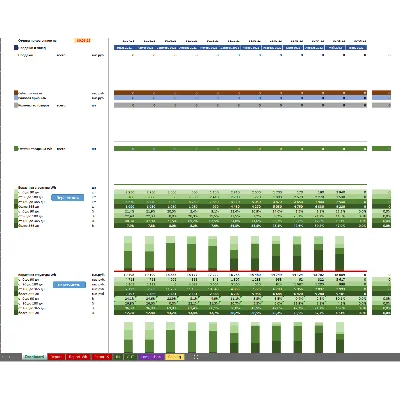
Task: Click the blue button in the lower green table section
Action: 69,285
